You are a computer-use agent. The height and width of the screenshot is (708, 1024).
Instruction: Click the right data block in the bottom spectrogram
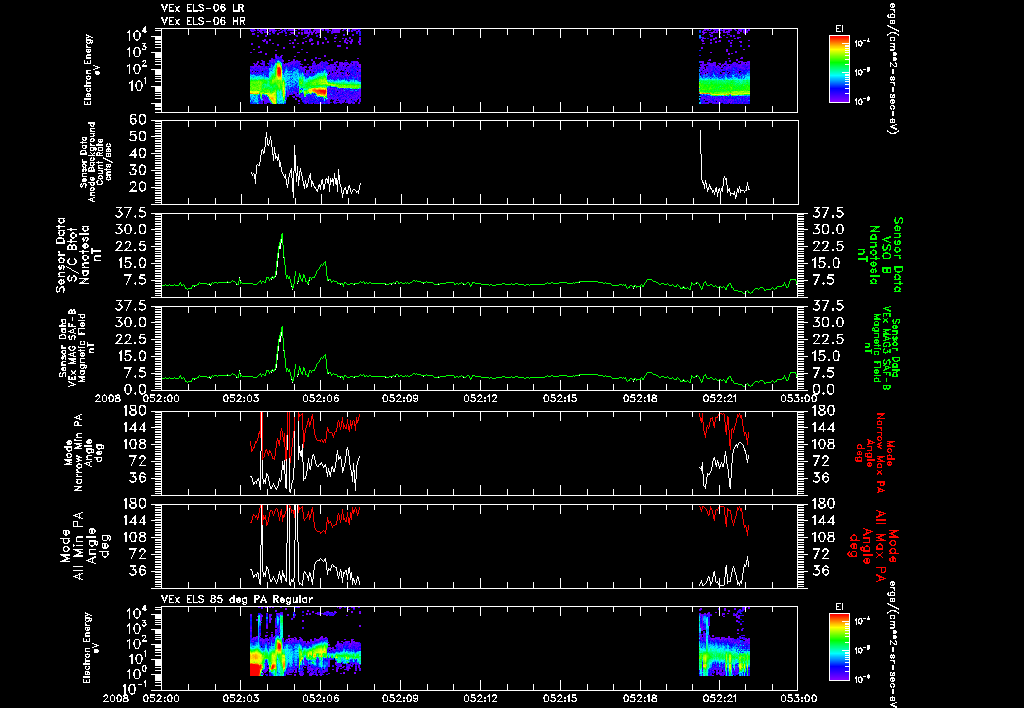724,642
